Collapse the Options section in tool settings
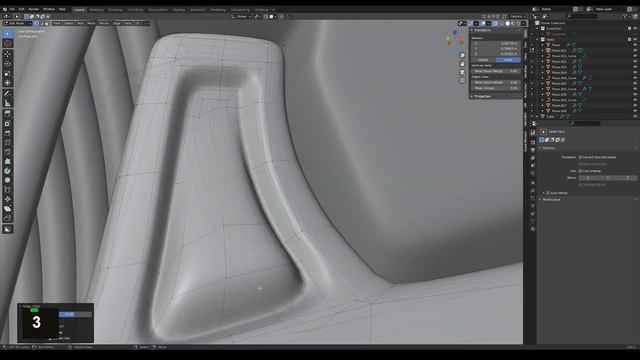The height and width of the screenshot is (360, 640). (549, 148)
